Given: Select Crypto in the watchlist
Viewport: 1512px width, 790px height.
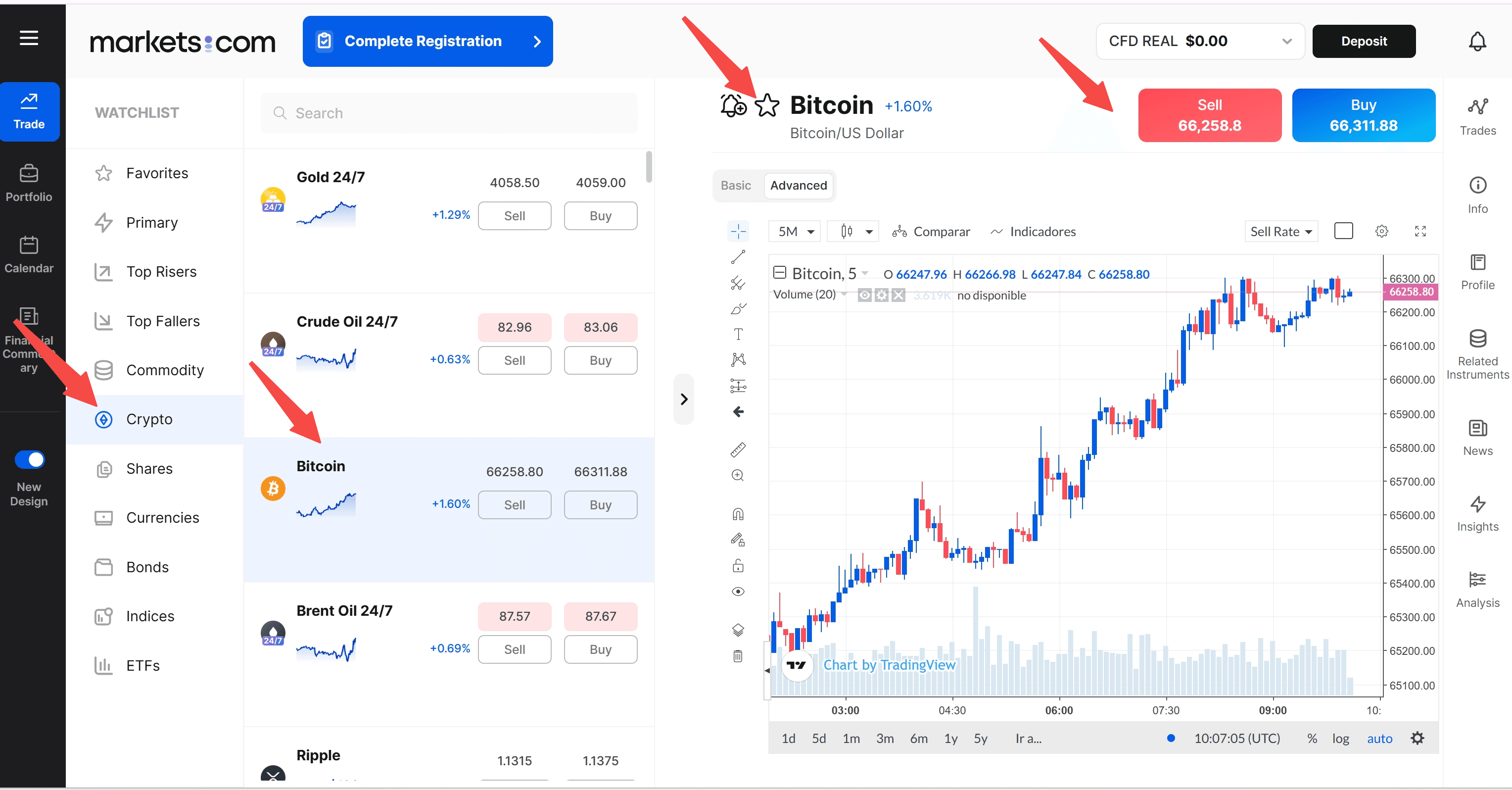Looking at the screenshot, I should click(x=154, y=419).
